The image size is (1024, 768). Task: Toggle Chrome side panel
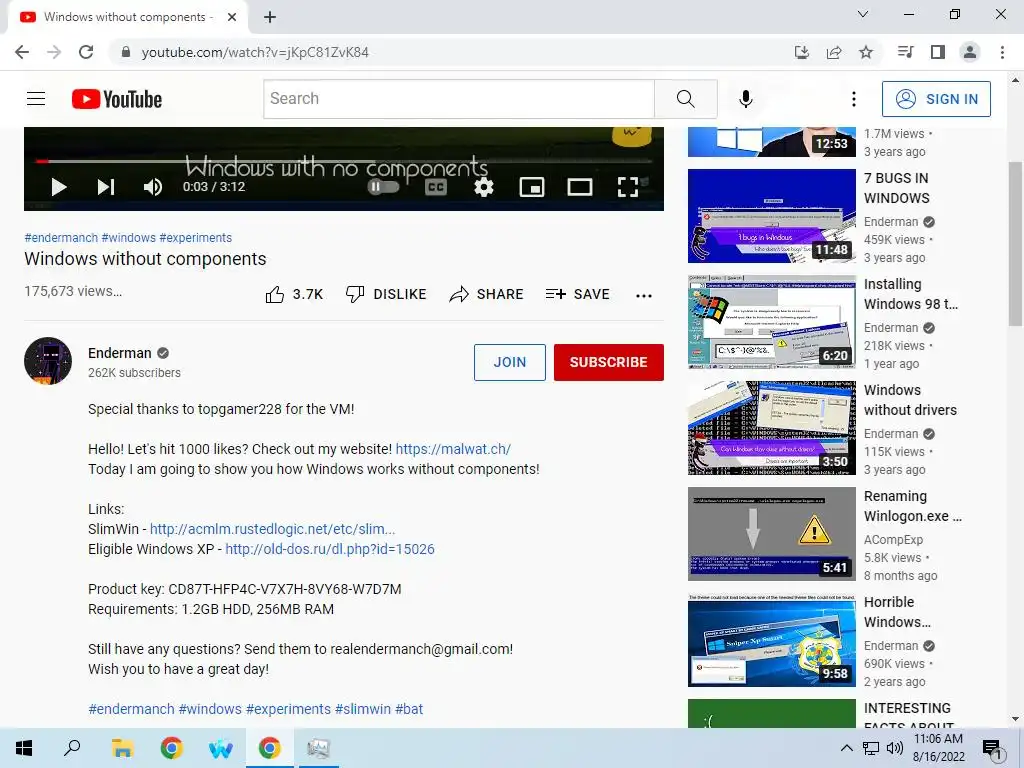pyautogui.click(x=938, y=52)
